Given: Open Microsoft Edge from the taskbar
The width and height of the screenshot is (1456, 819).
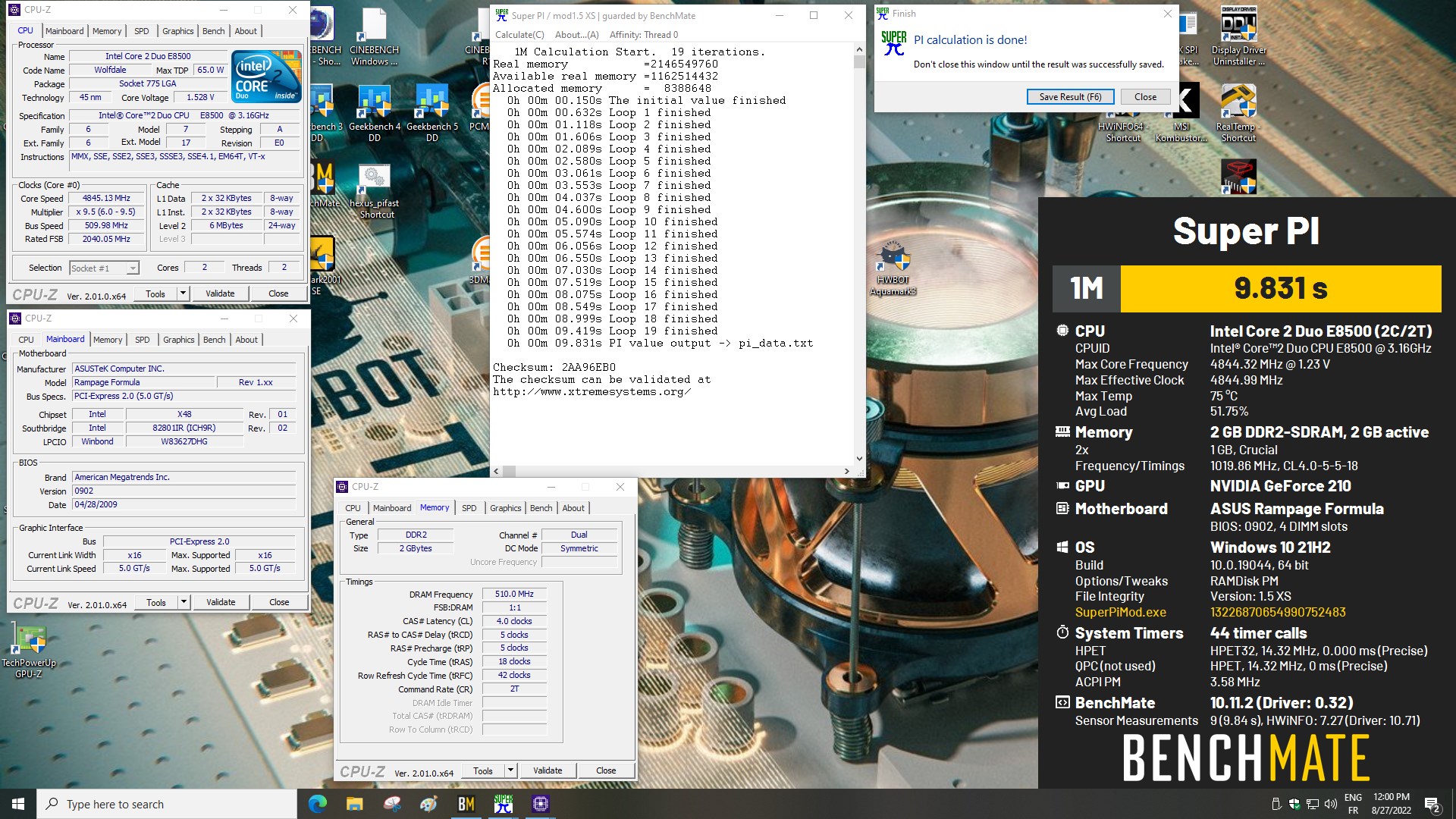Looking at the screenshot, I should point(317,804).
